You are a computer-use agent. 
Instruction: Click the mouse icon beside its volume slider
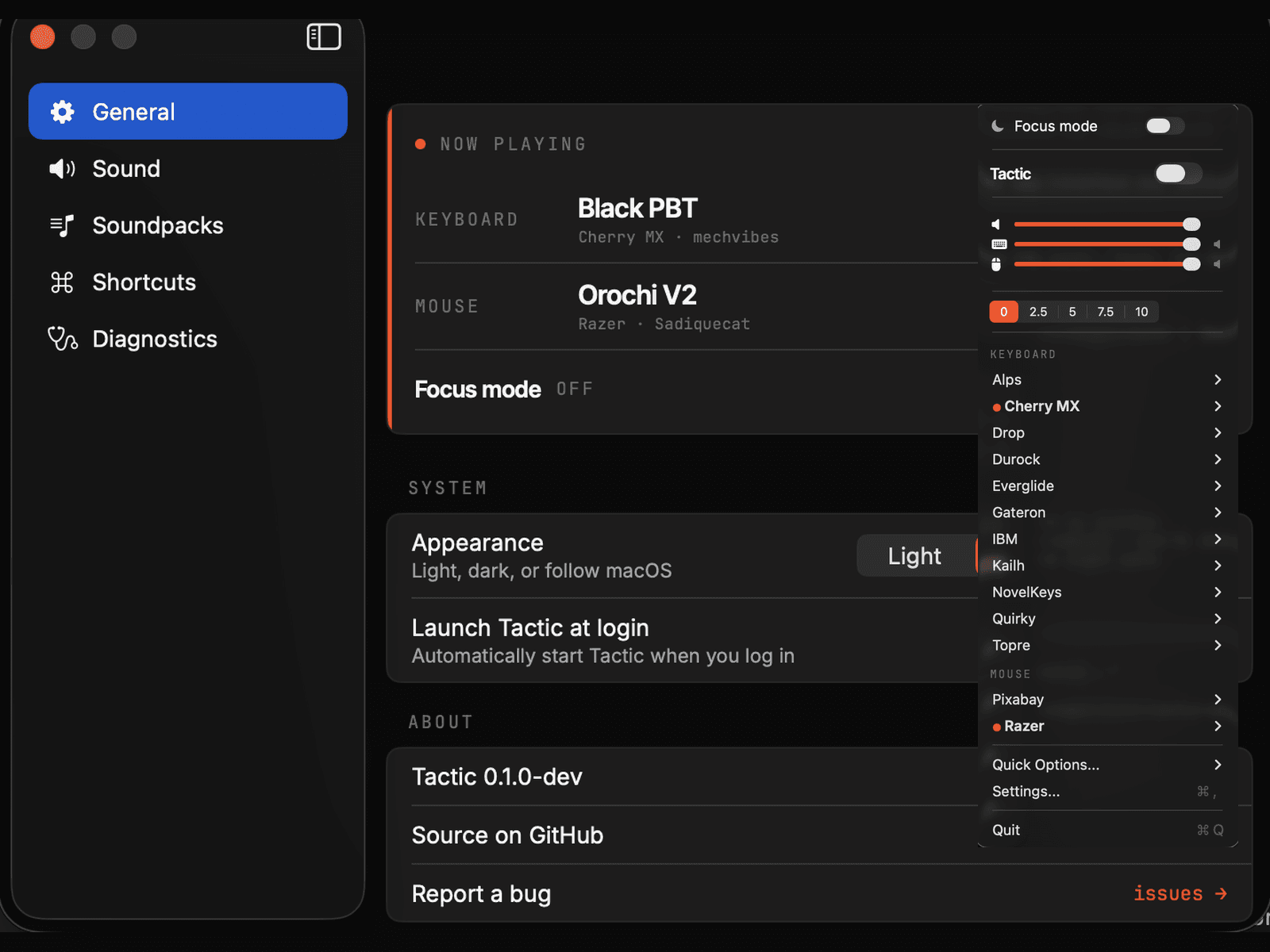(996, 264)
